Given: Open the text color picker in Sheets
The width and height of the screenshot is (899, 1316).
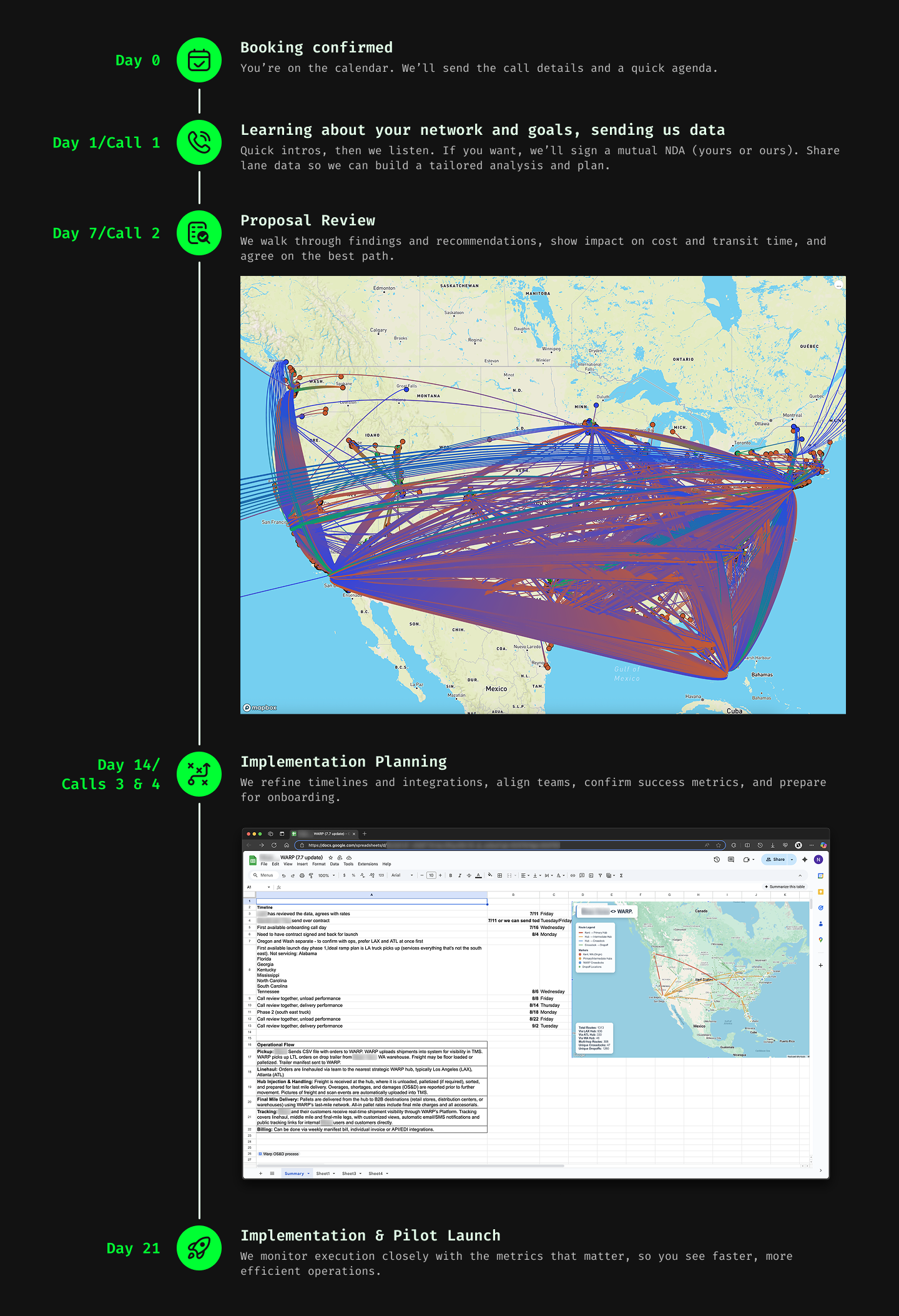Looking at the screenshot, I should [478, 875].
